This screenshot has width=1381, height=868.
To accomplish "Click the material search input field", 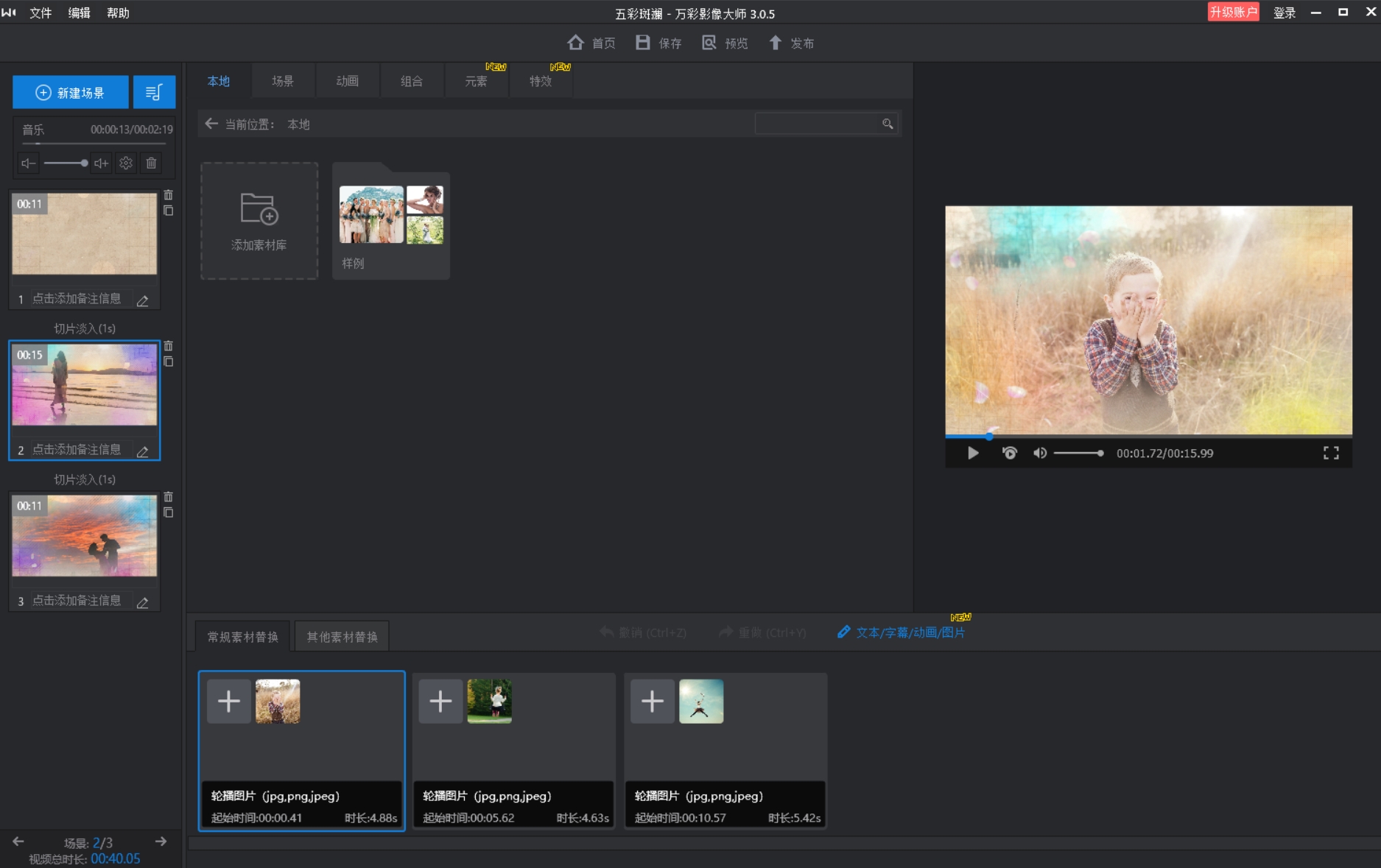I will point(816,124).
